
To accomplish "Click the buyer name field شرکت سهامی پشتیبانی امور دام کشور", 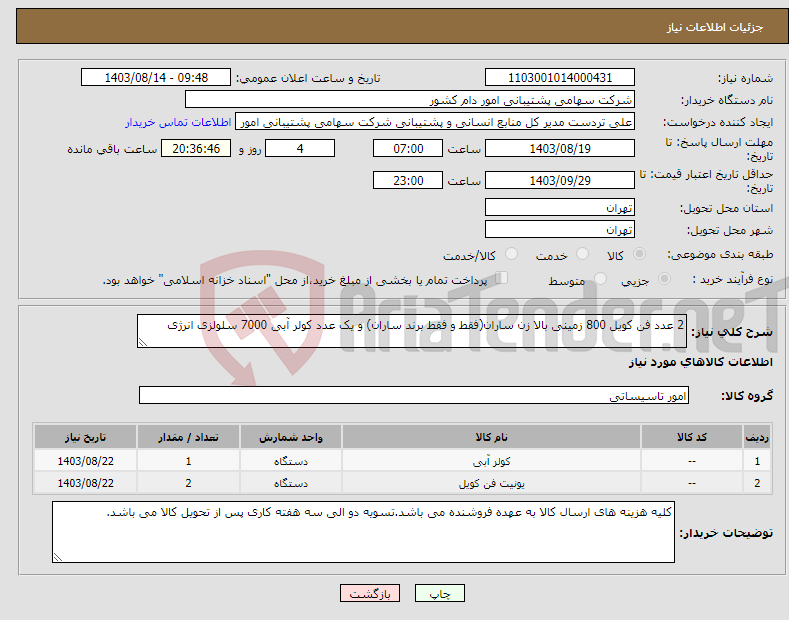I will [410, 100].
